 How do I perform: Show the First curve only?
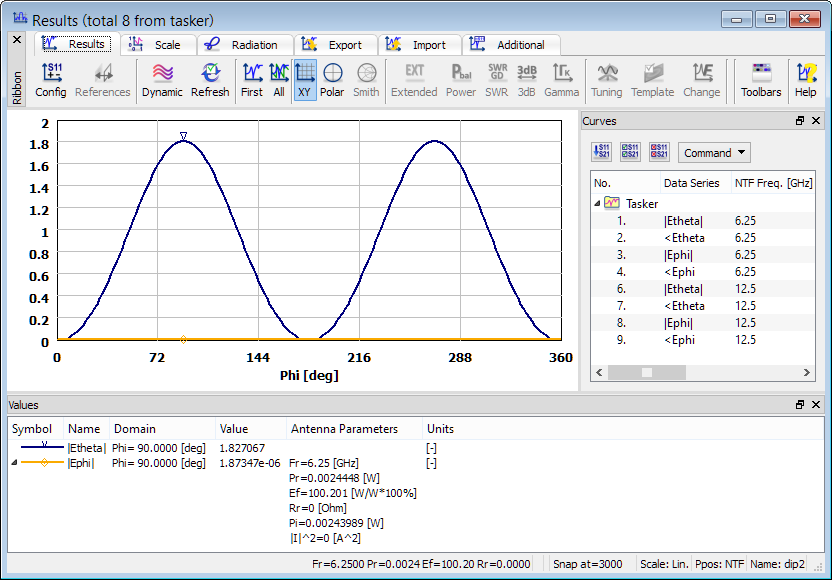252,80
